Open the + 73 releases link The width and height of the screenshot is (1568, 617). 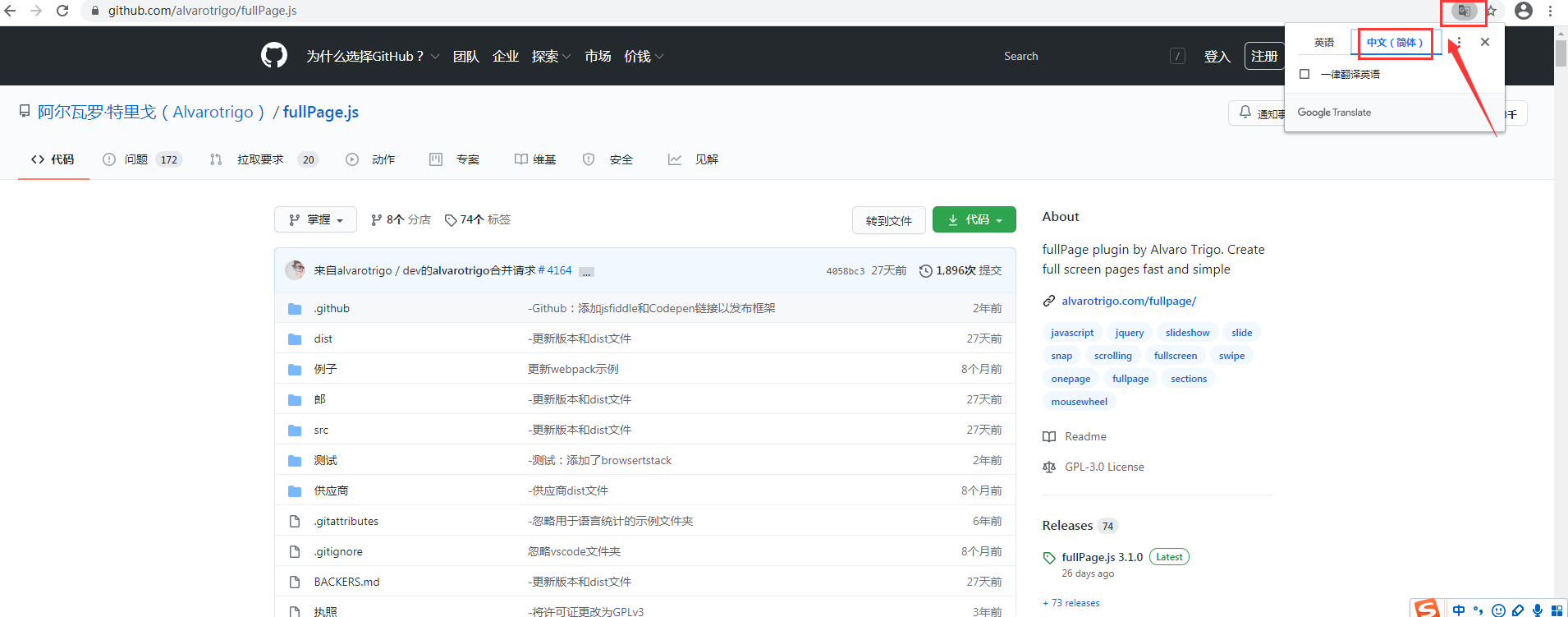(x=1071, y=603)
